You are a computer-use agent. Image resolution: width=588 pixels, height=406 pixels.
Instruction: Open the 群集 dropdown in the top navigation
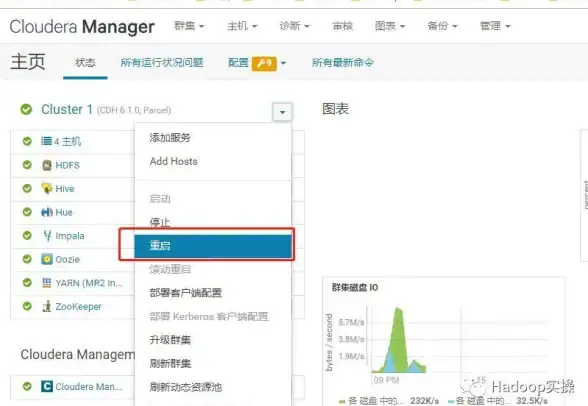(x=189, y=26)
